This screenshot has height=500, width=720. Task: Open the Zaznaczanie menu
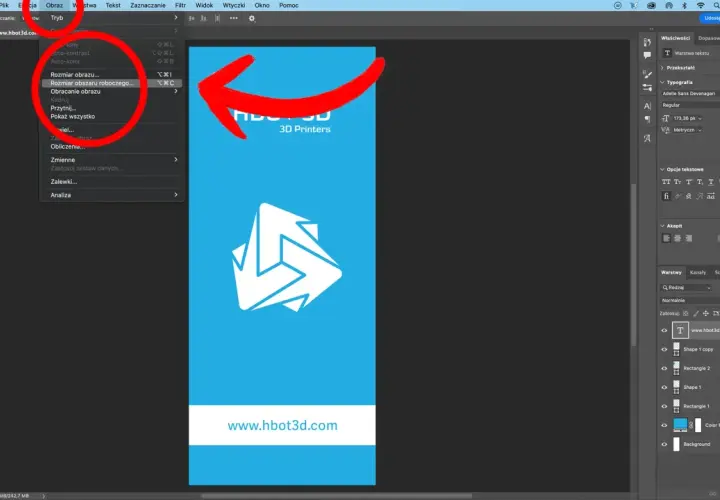[x=148, y=6]
